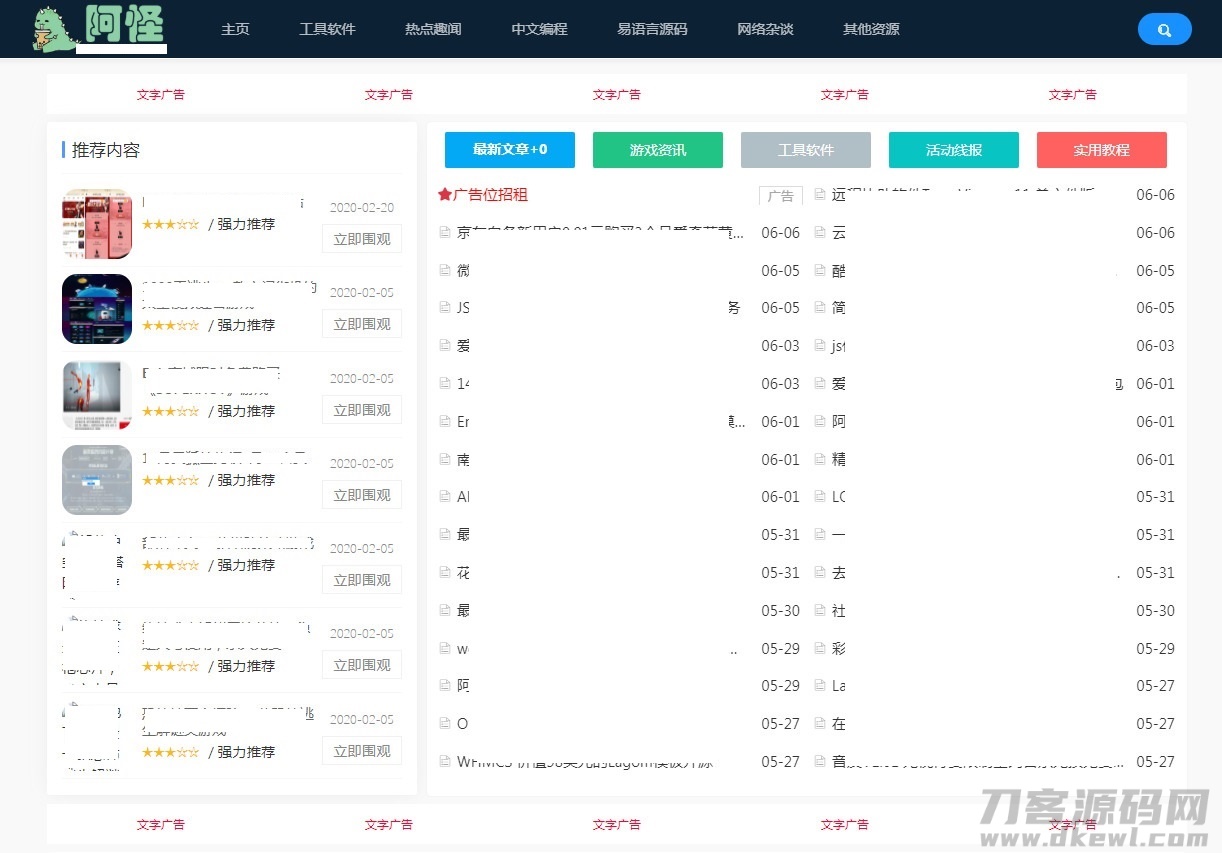Open the 广告位招租 link
This screenshot has height=853, width=1222.
tap(491, 195)
